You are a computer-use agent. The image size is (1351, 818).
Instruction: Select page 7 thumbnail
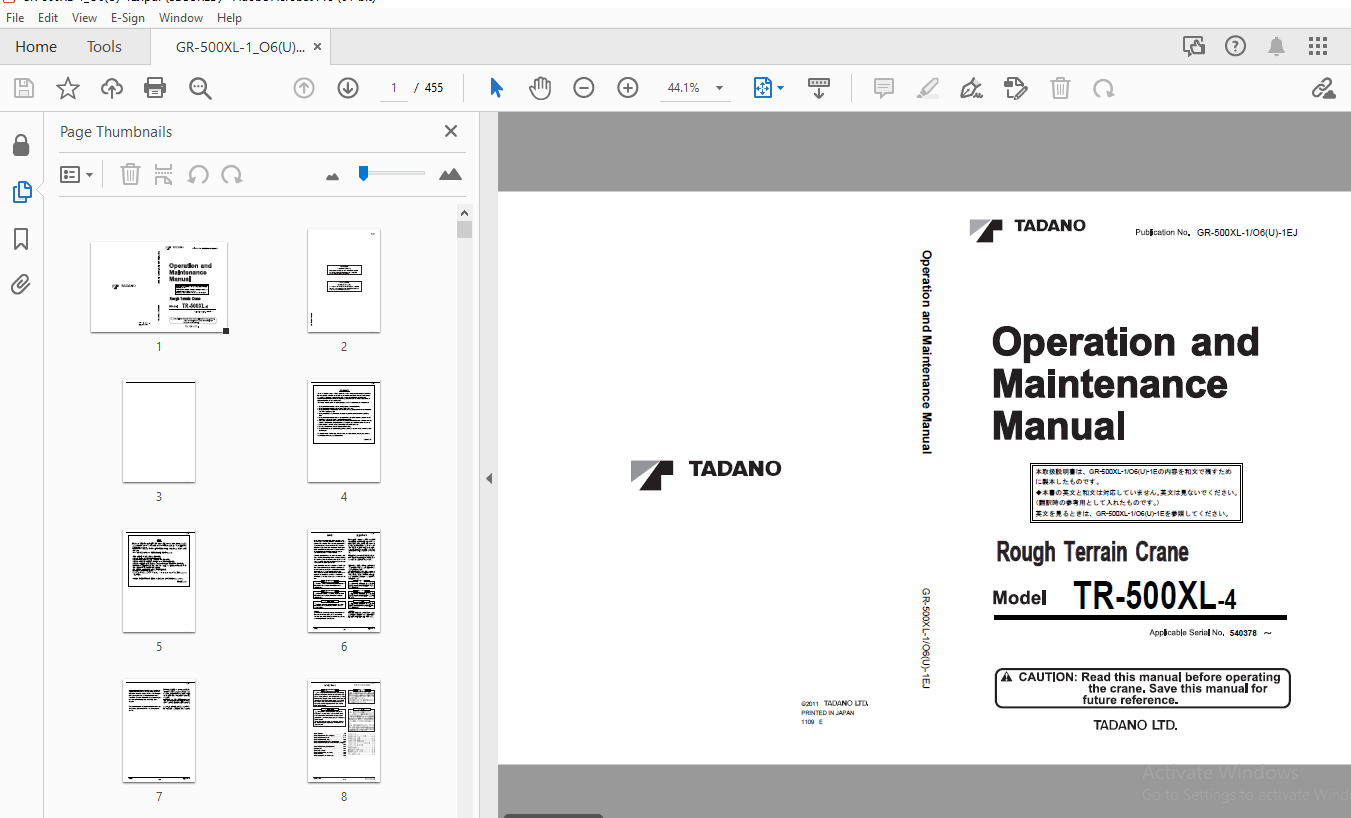(159, 731)
